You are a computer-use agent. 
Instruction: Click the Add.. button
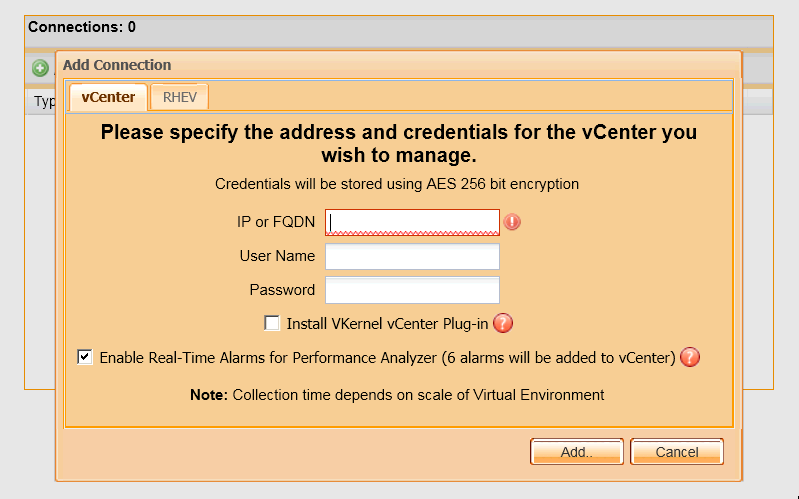coord(576,452)
